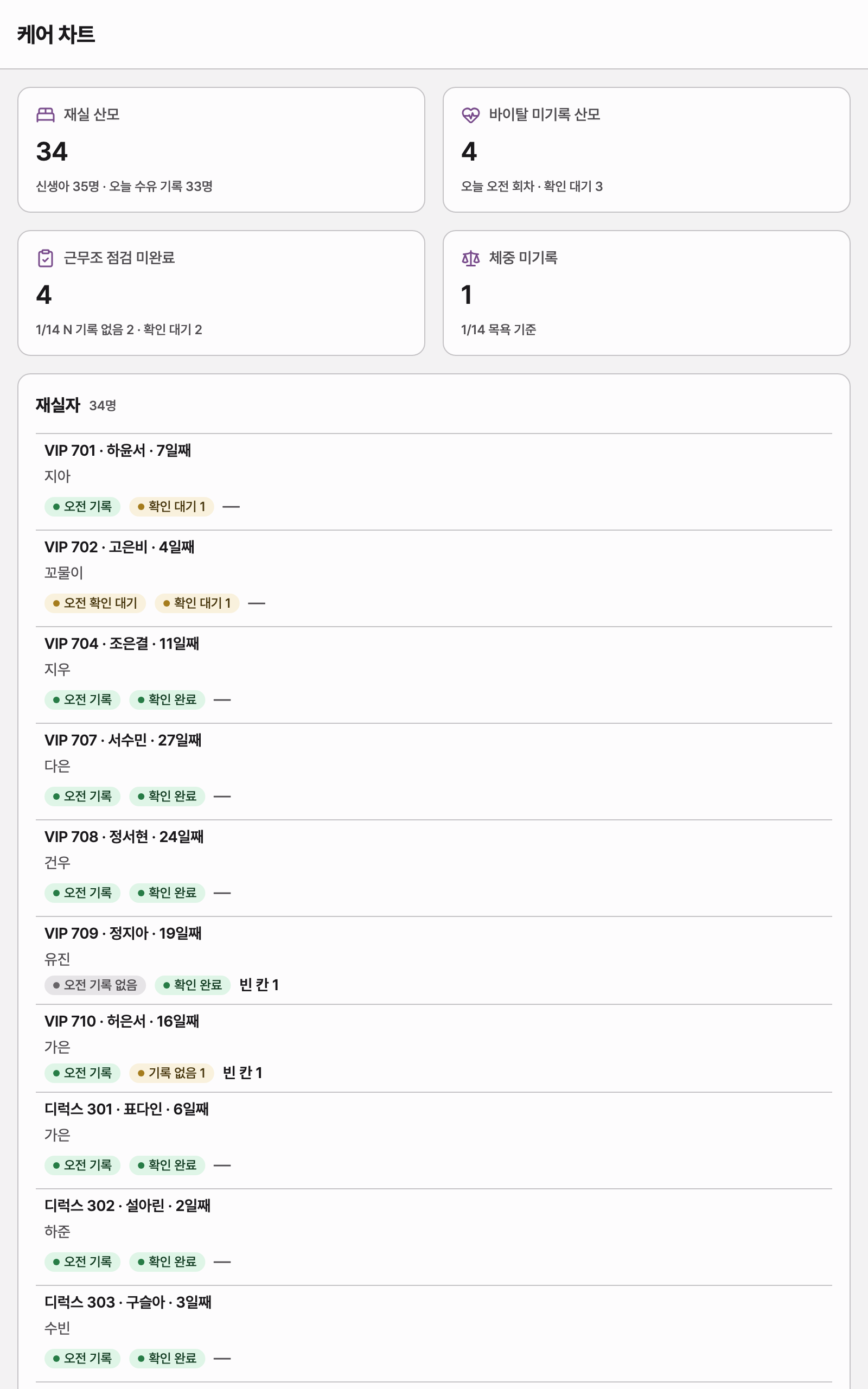
Task: Click the 확인 대기 1 badge for 고은비
Action: tap(197, 603)
